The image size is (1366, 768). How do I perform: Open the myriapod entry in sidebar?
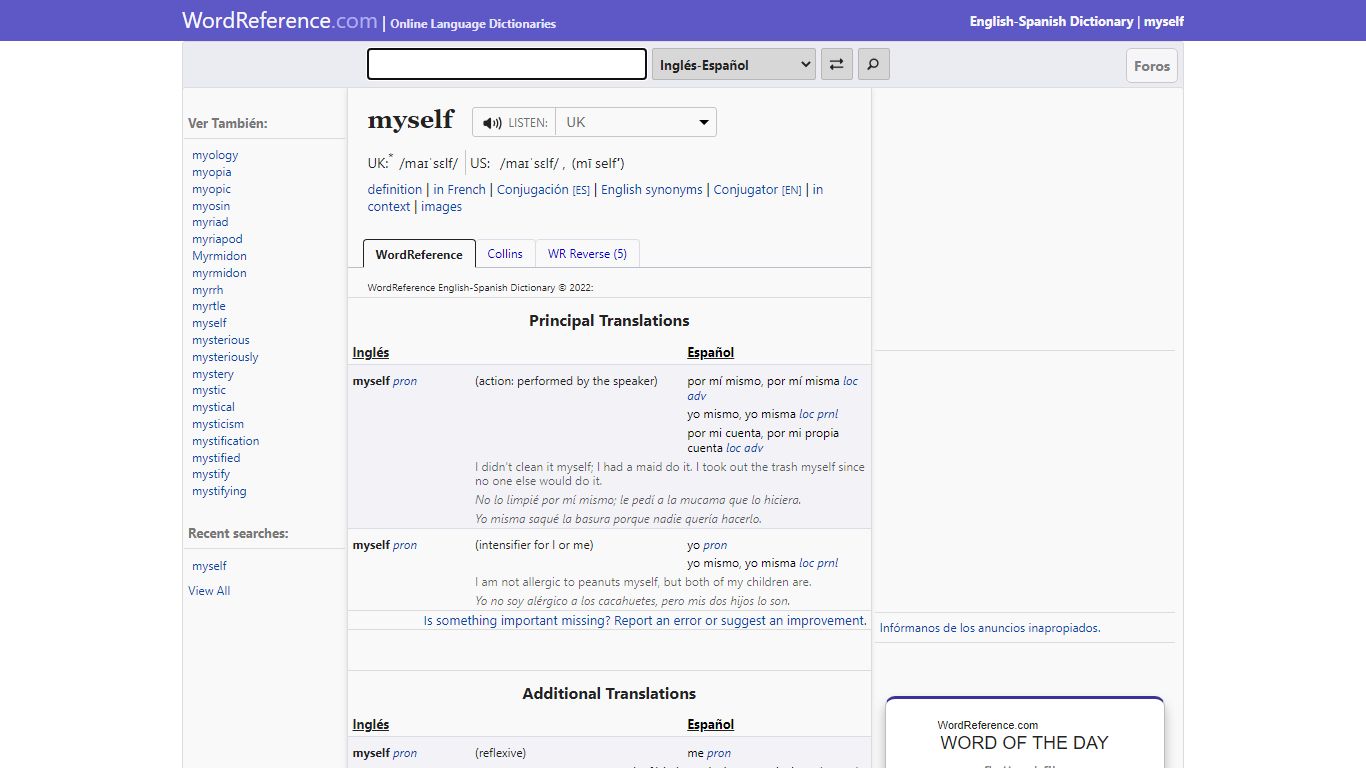217,239
